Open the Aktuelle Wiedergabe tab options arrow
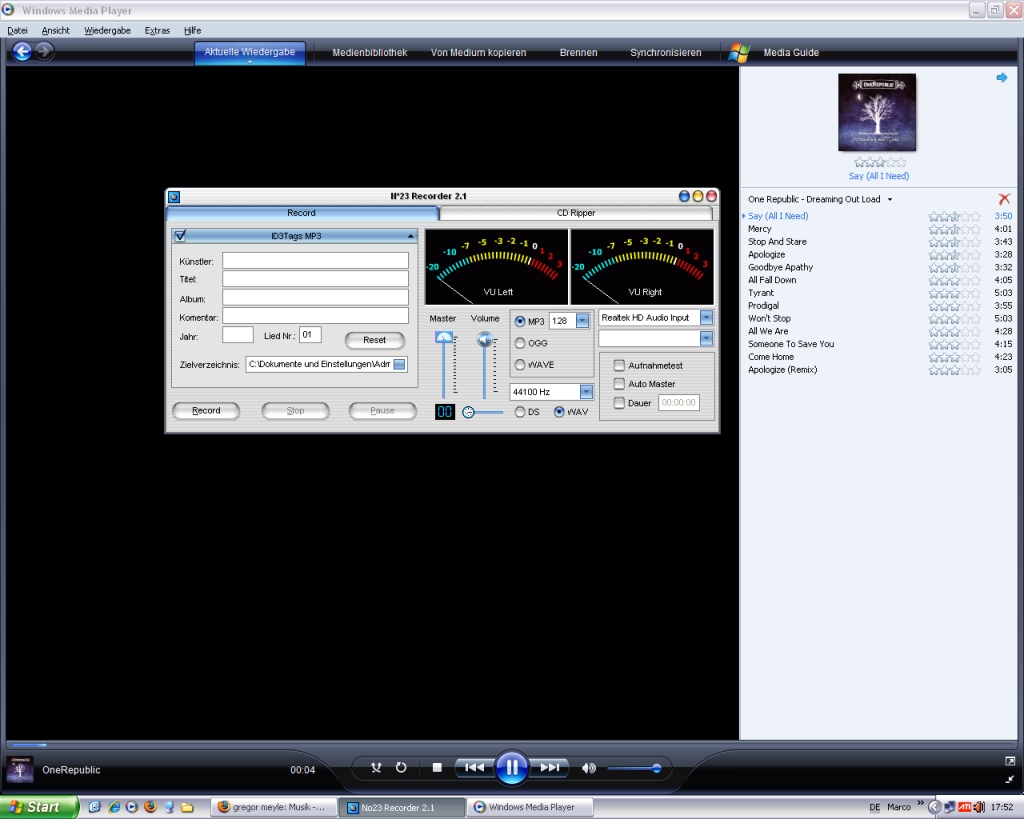Viewport: 1024px width, 819px height. tap(249, 61)
